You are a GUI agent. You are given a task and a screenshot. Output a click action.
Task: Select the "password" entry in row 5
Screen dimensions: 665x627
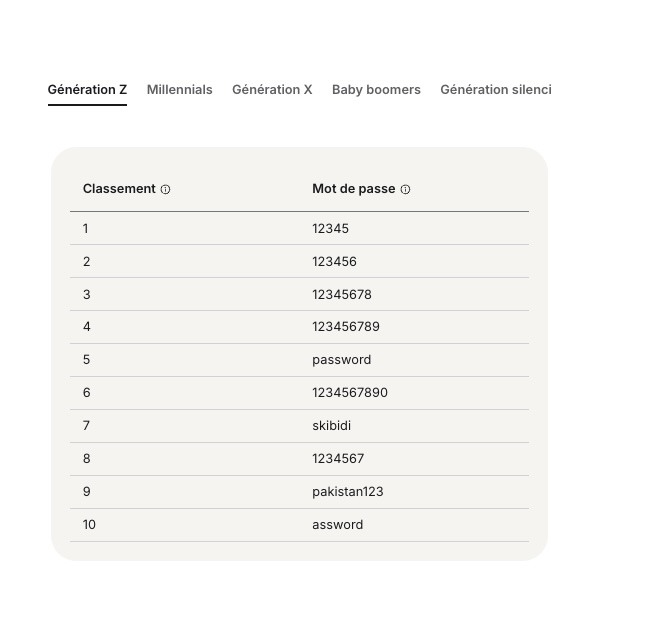point(341,360)
